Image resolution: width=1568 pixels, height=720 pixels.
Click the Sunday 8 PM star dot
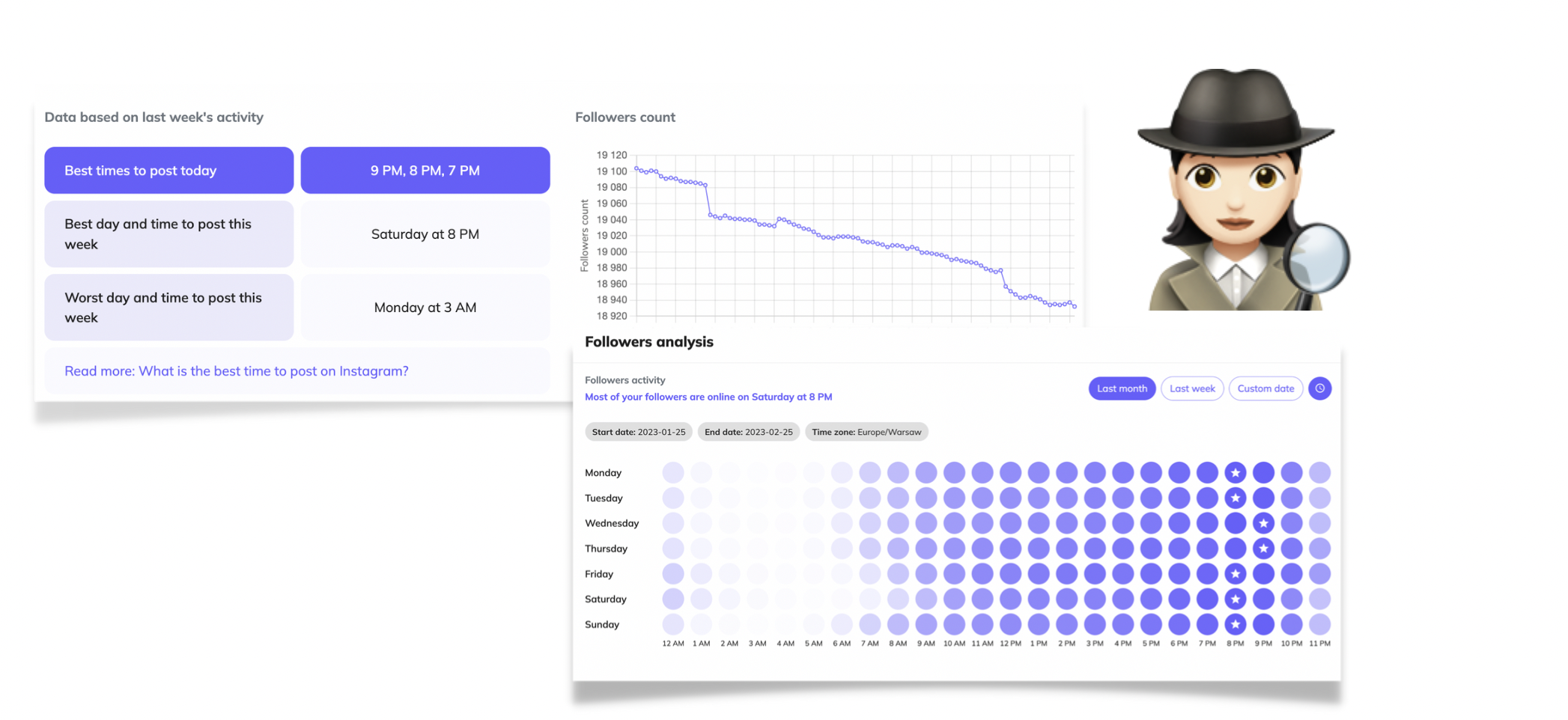(x=1236, y=624)
